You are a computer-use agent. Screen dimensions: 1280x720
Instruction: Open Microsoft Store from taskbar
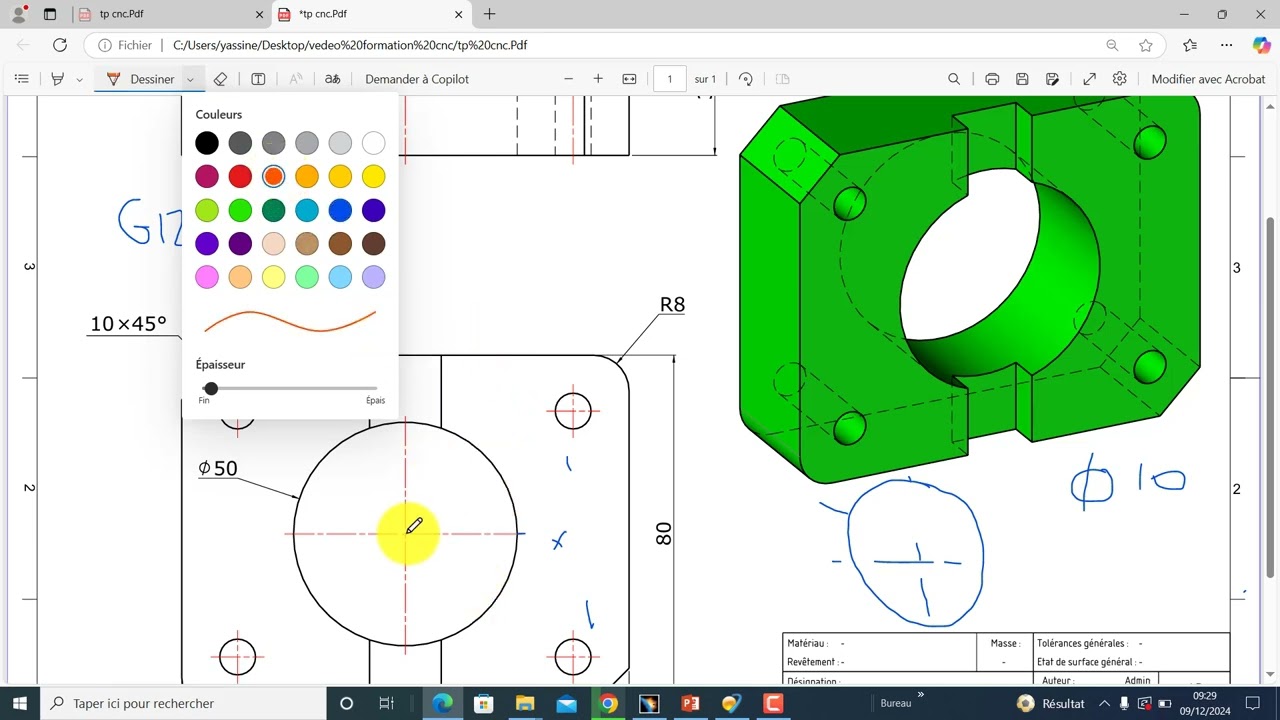tap(484, 703)
